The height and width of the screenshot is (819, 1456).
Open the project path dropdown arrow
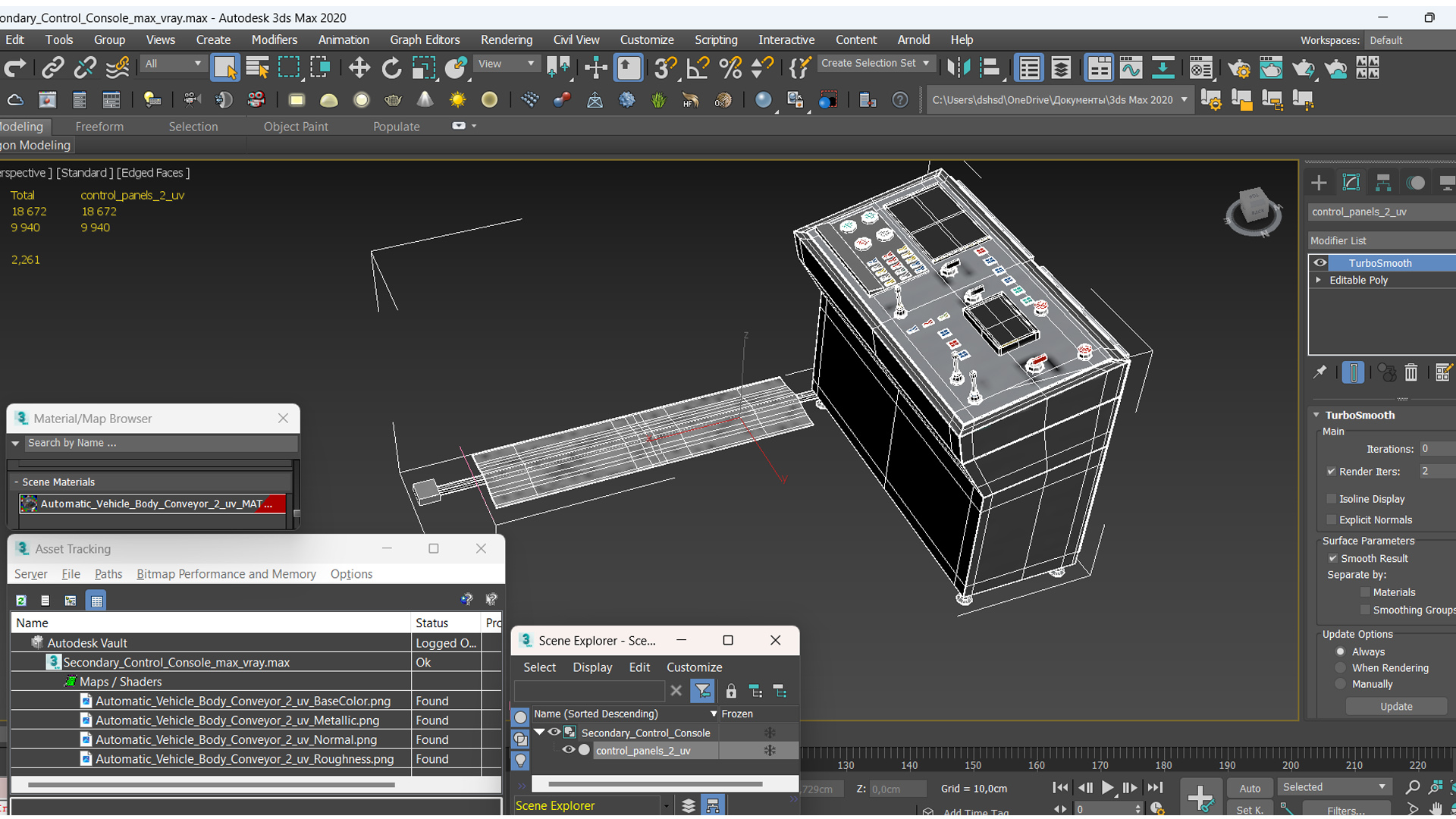[1184, 100]
